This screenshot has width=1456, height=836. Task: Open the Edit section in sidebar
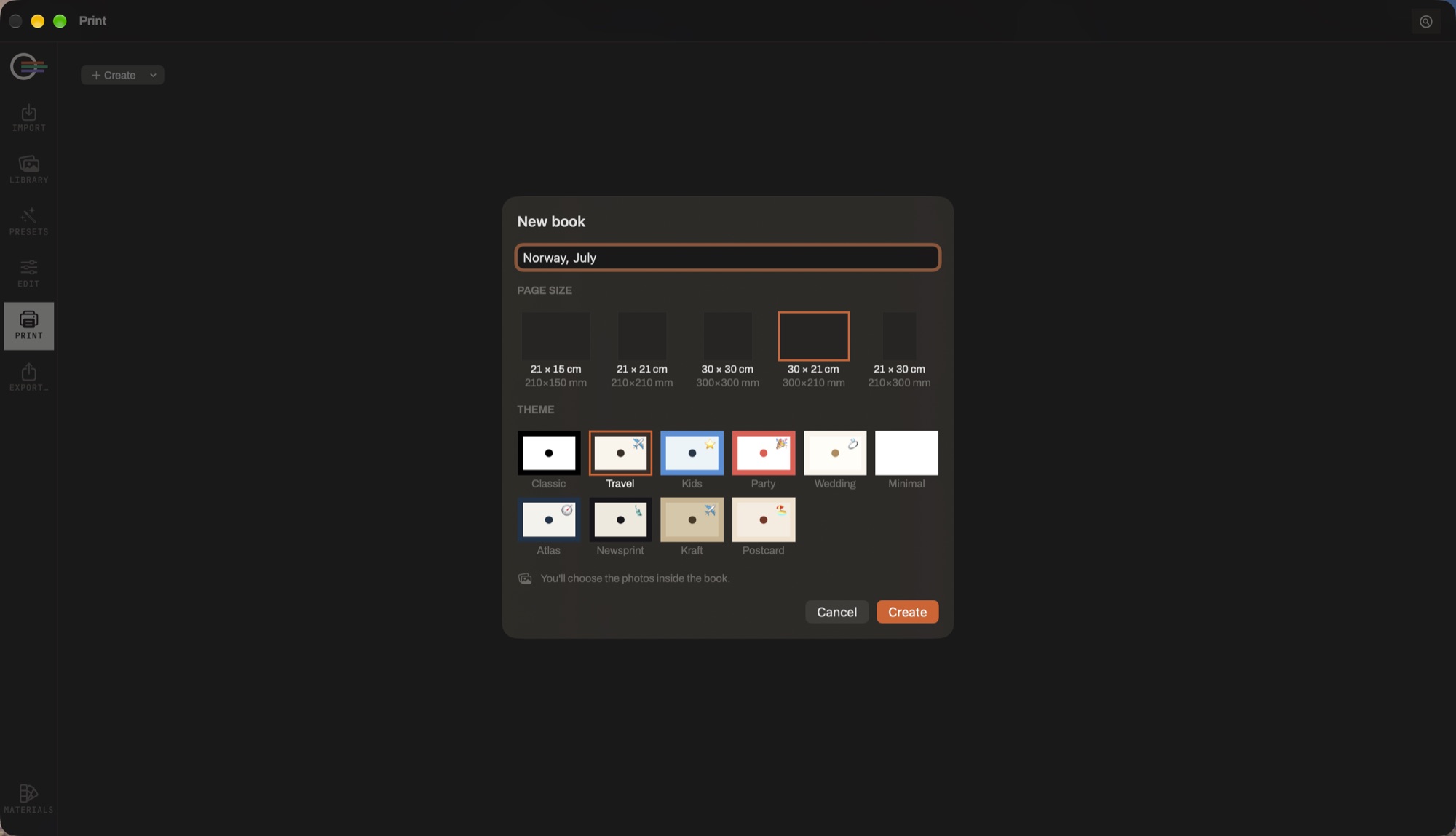pos(28,274)
